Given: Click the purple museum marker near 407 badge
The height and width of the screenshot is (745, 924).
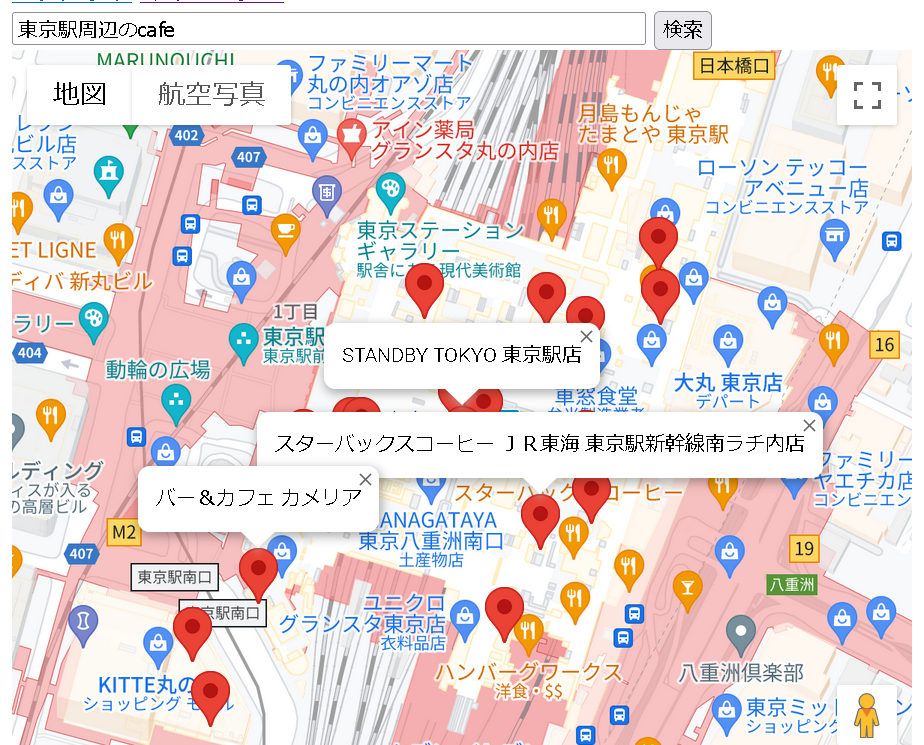Looking at the screenshot, I should (x=327, y=195).
